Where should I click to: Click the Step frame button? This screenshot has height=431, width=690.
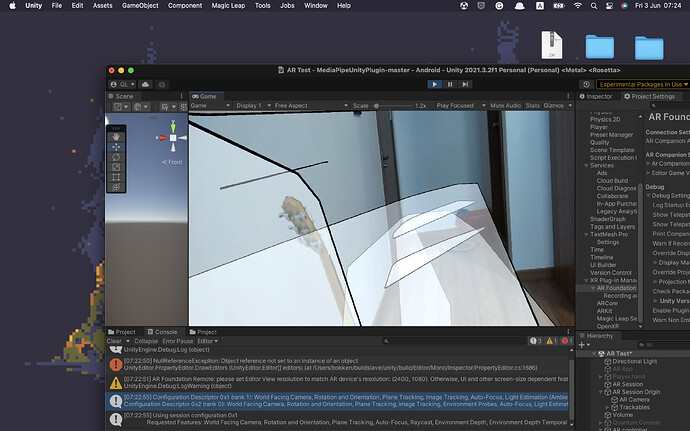(x=465, y=85)
